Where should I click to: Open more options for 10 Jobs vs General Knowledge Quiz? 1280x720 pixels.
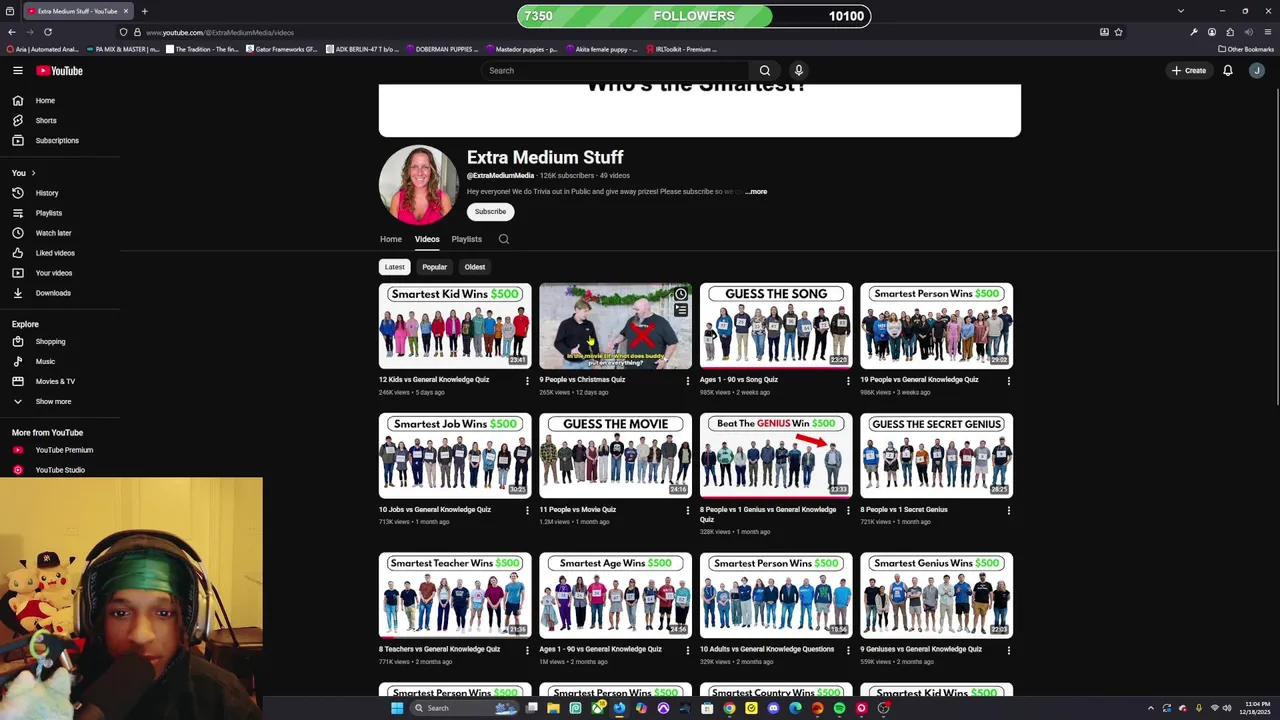tap(527, 510)
